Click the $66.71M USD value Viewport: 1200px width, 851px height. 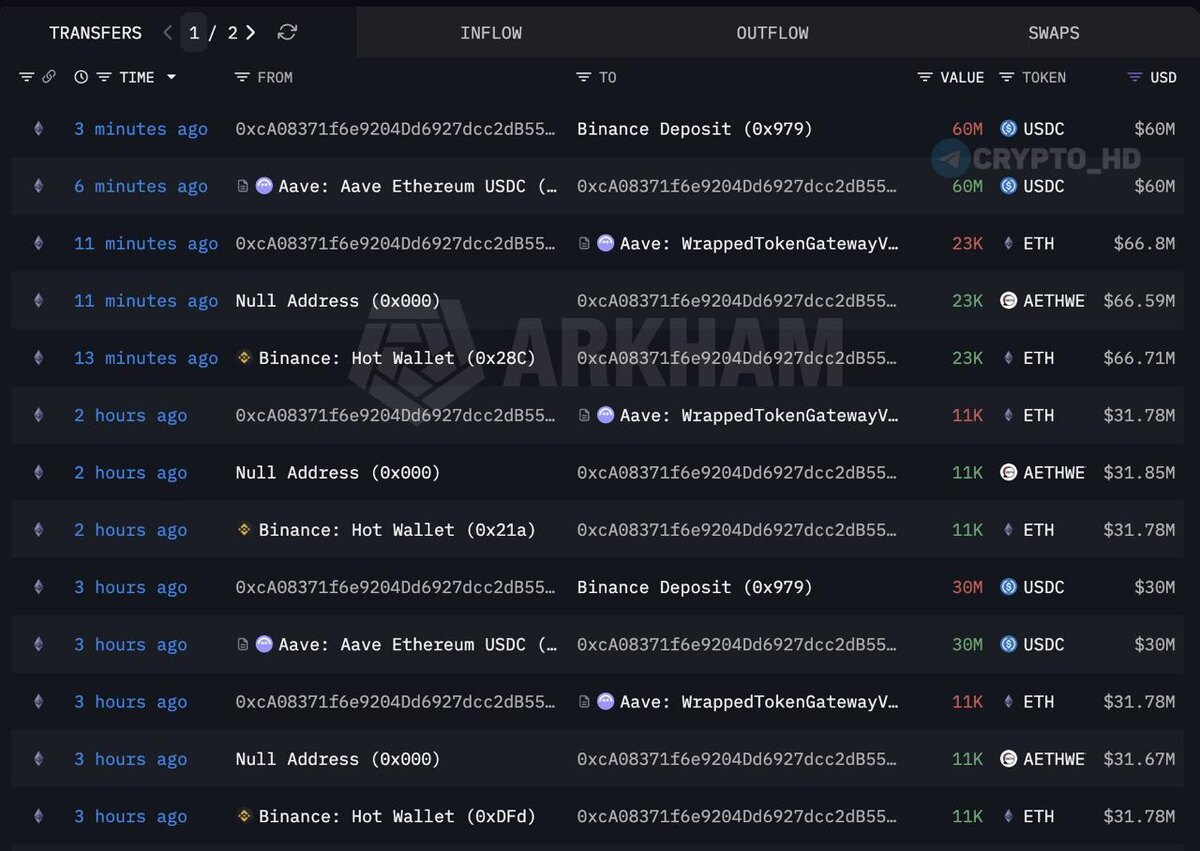click(x=1139, y=358)
